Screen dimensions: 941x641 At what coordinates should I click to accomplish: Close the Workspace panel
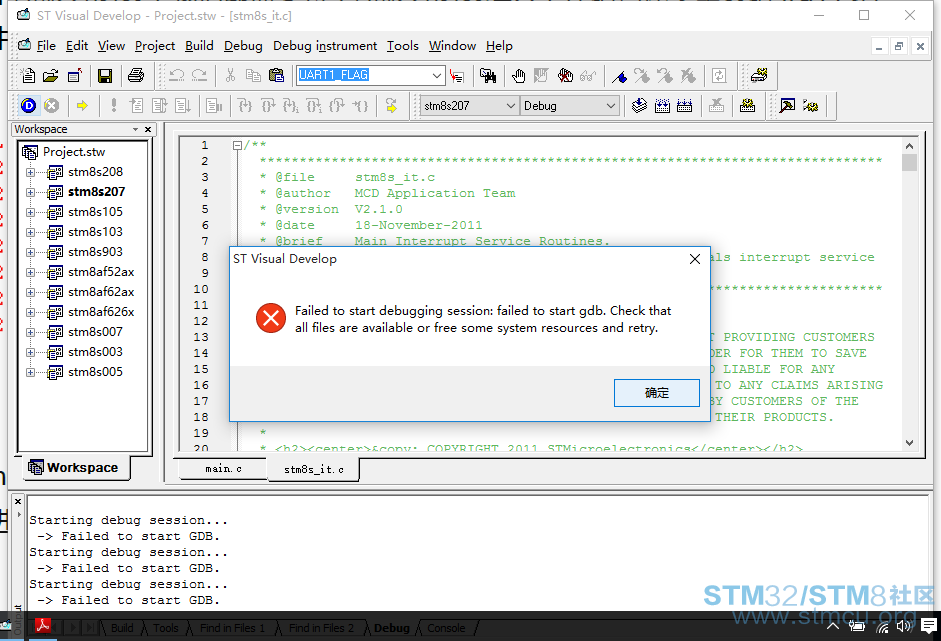point(148,129)
